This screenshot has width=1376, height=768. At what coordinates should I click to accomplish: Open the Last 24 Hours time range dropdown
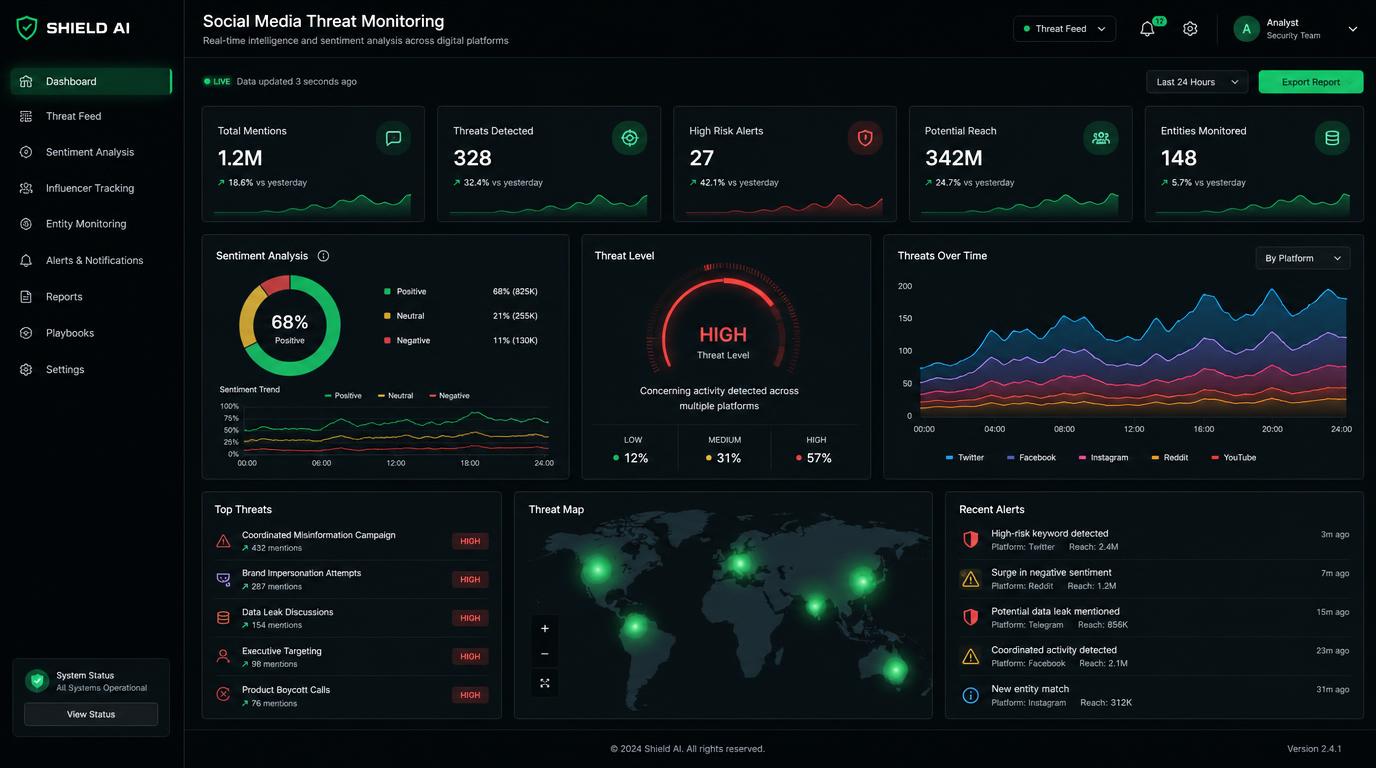pos(1197,82)
